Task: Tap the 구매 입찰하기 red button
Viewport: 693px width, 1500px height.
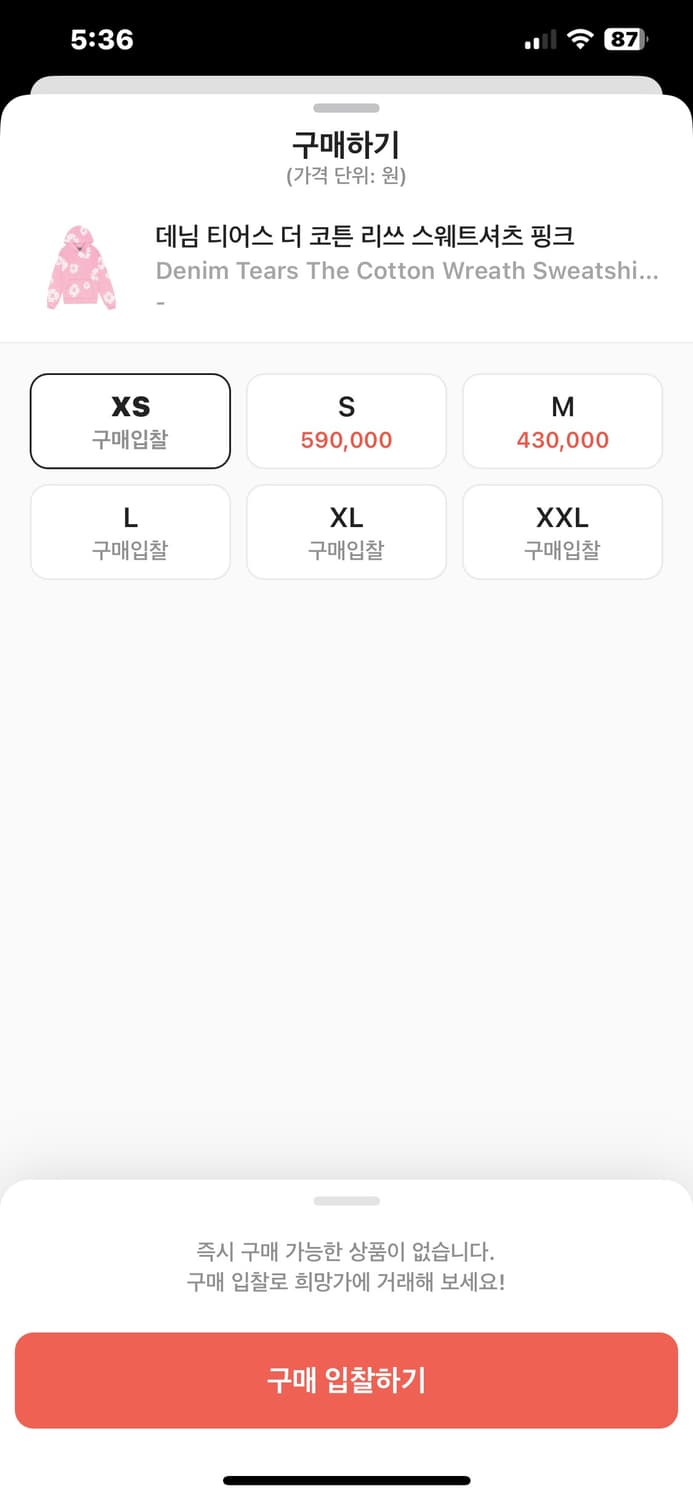Action: (346, 1380)
